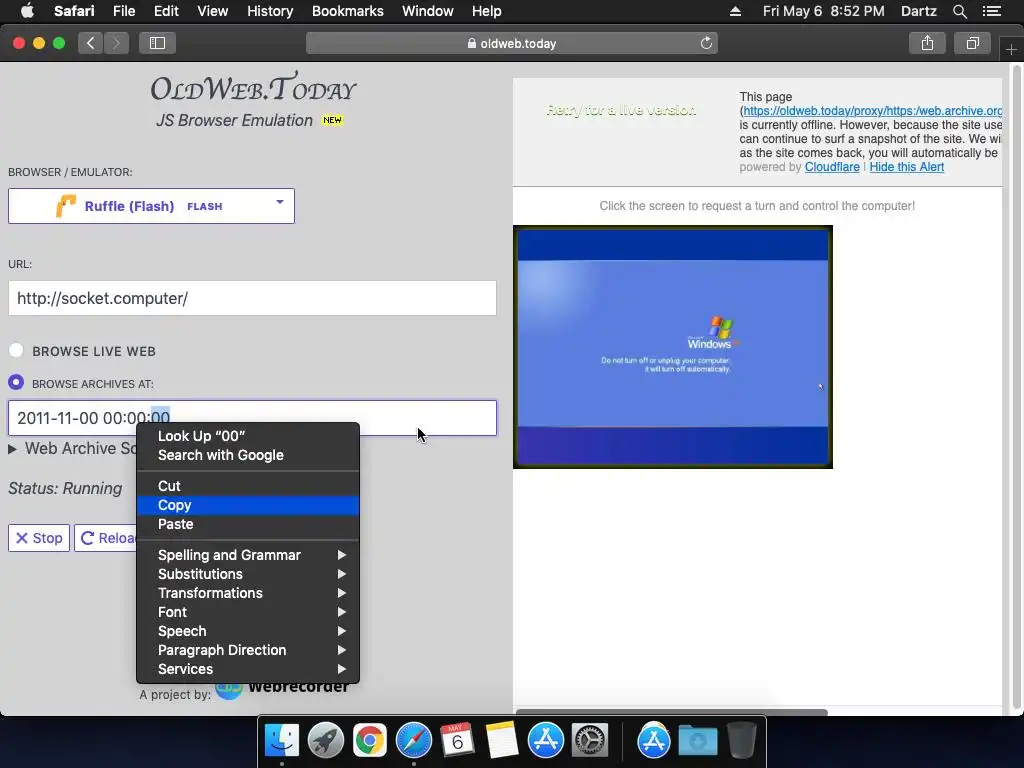The image size is (1024, 768).
Task: Open the Trash in dock
Action: click(742, 741)
